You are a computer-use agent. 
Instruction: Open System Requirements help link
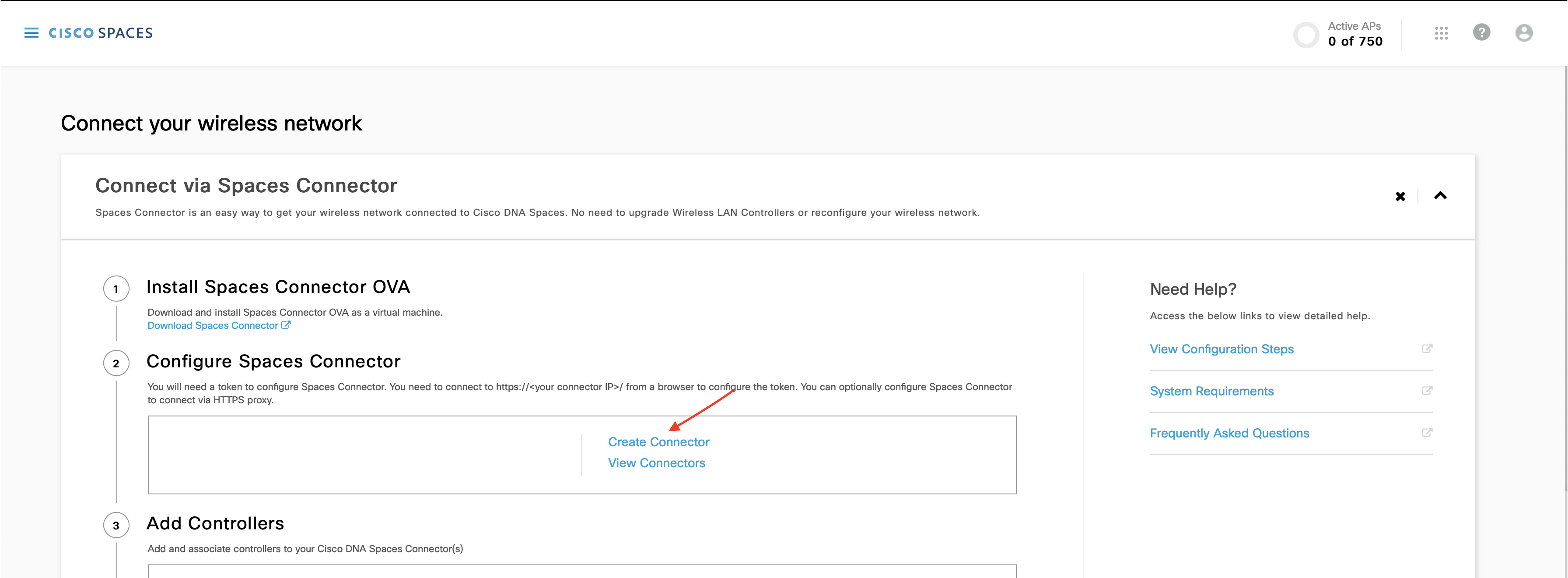pyautogui.click(x=1211, y=391)
